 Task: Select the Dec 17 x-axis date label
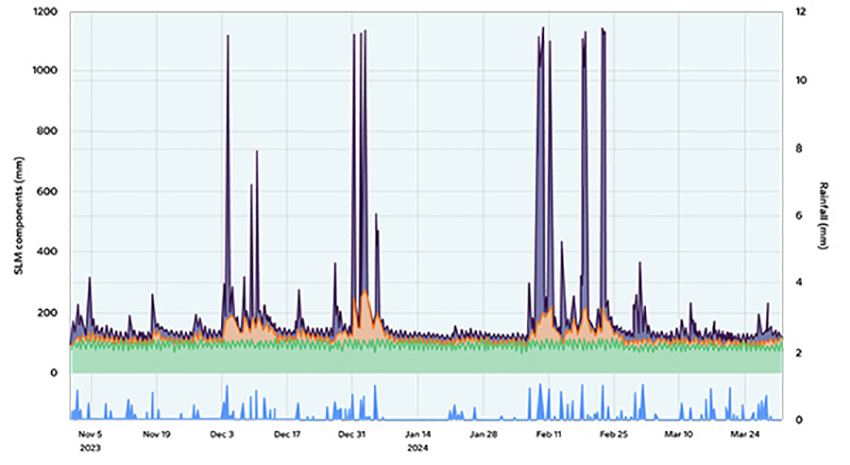pyautogui.click(x=287, y=435)
